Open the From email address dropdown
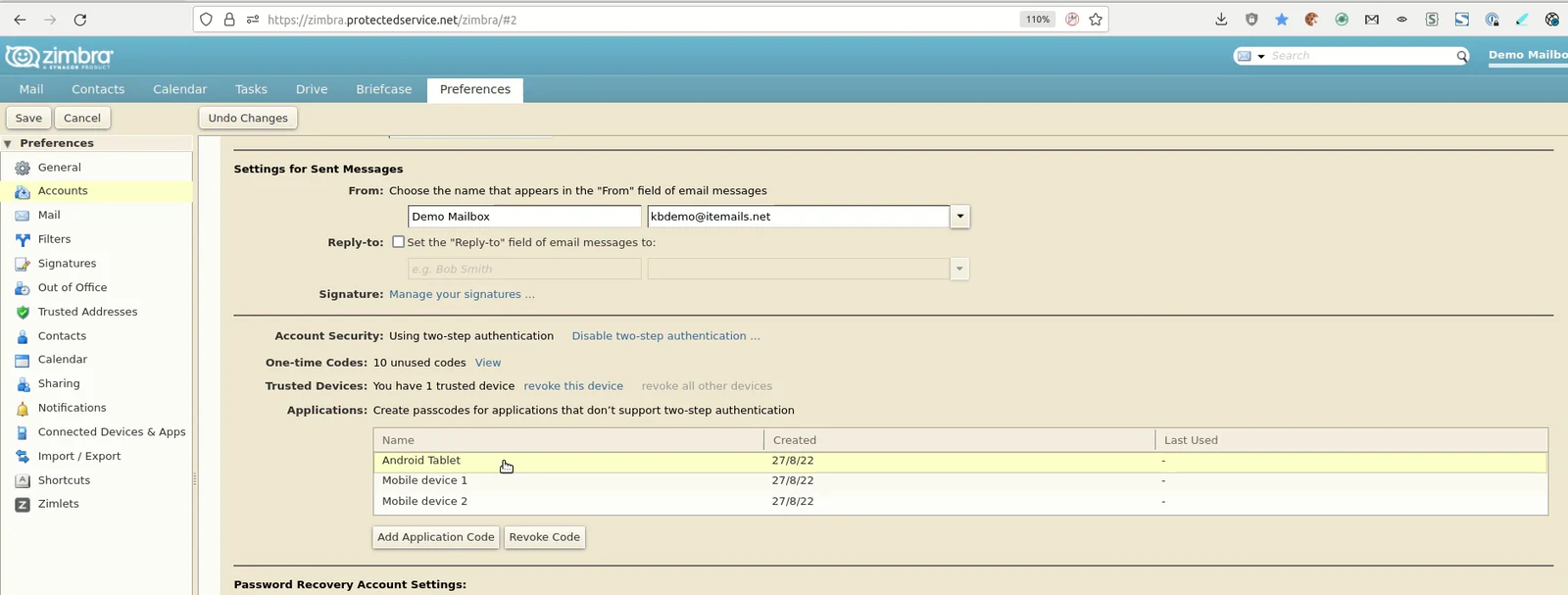The width and height of the screenshot is (1568, 595). tap(960, 217)
